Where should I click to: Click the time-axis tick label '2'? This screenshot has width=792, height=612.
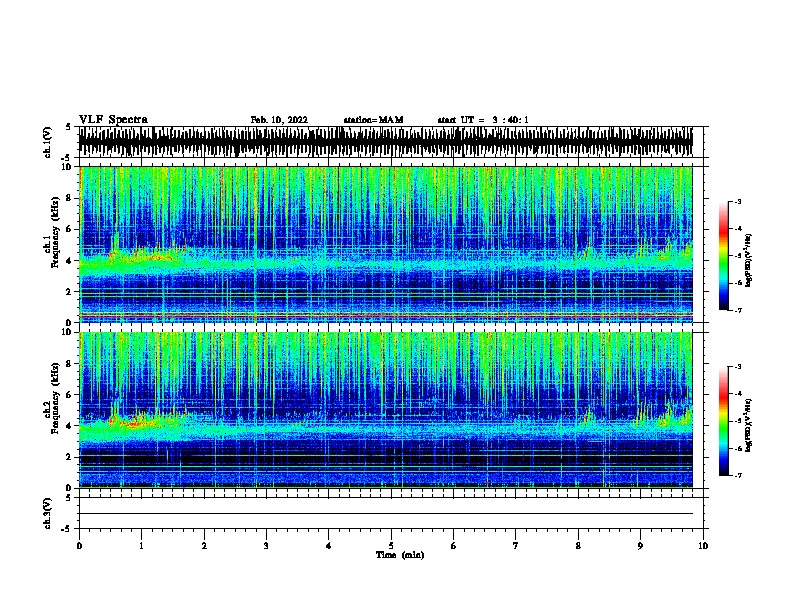pos(204,545)
